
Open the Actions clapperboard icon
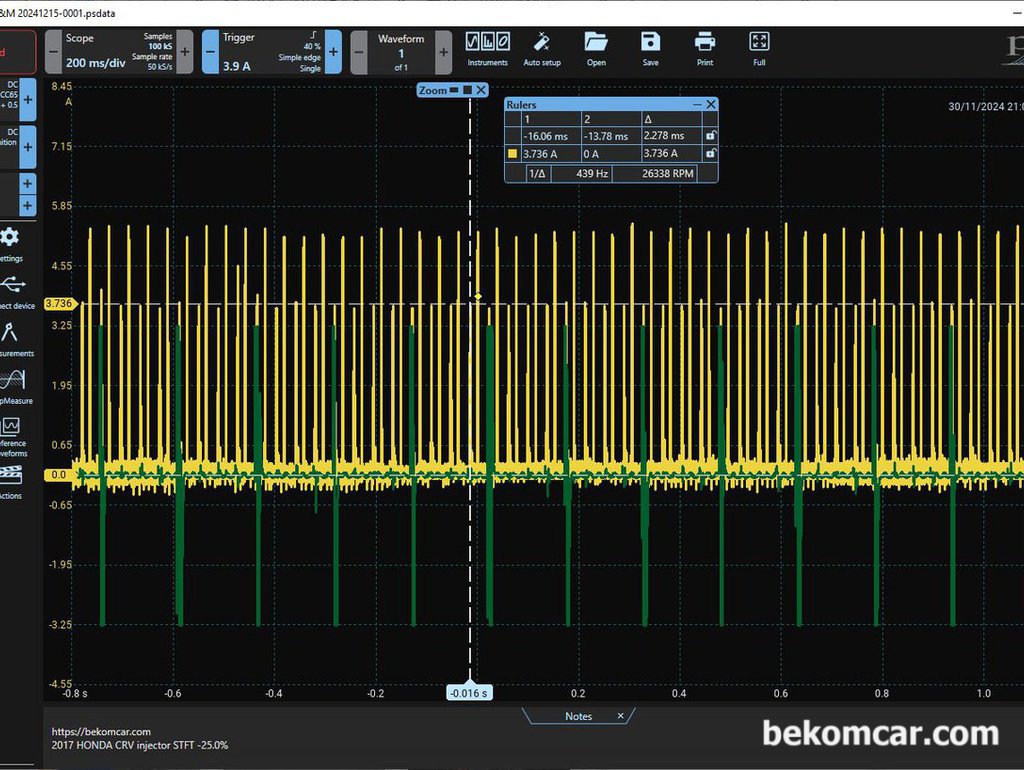coord(10,475)
